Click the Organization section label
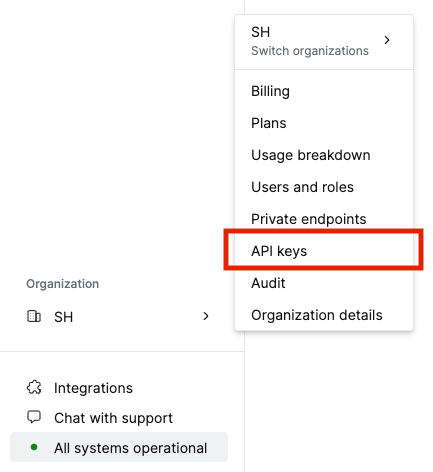Viewport: 433px width, 472px height. (x=63, y=284)
